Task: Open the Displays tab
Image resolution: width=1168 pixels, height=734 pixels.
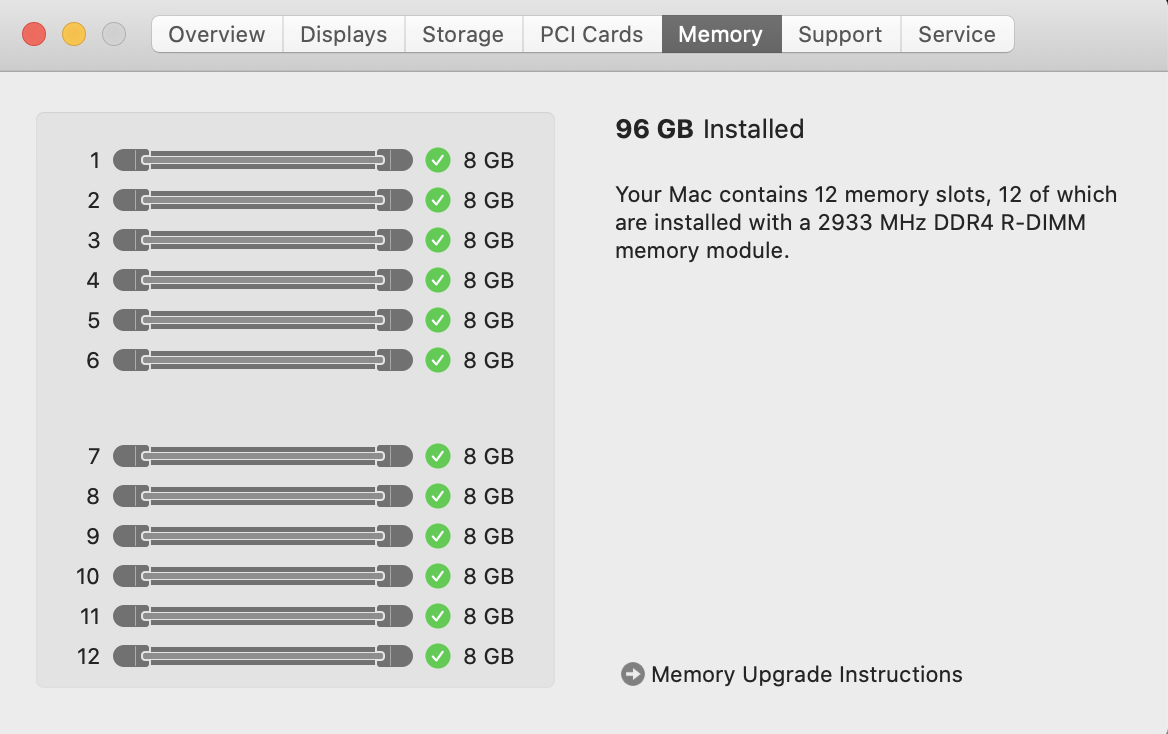Action: click(x=343, y=34)
